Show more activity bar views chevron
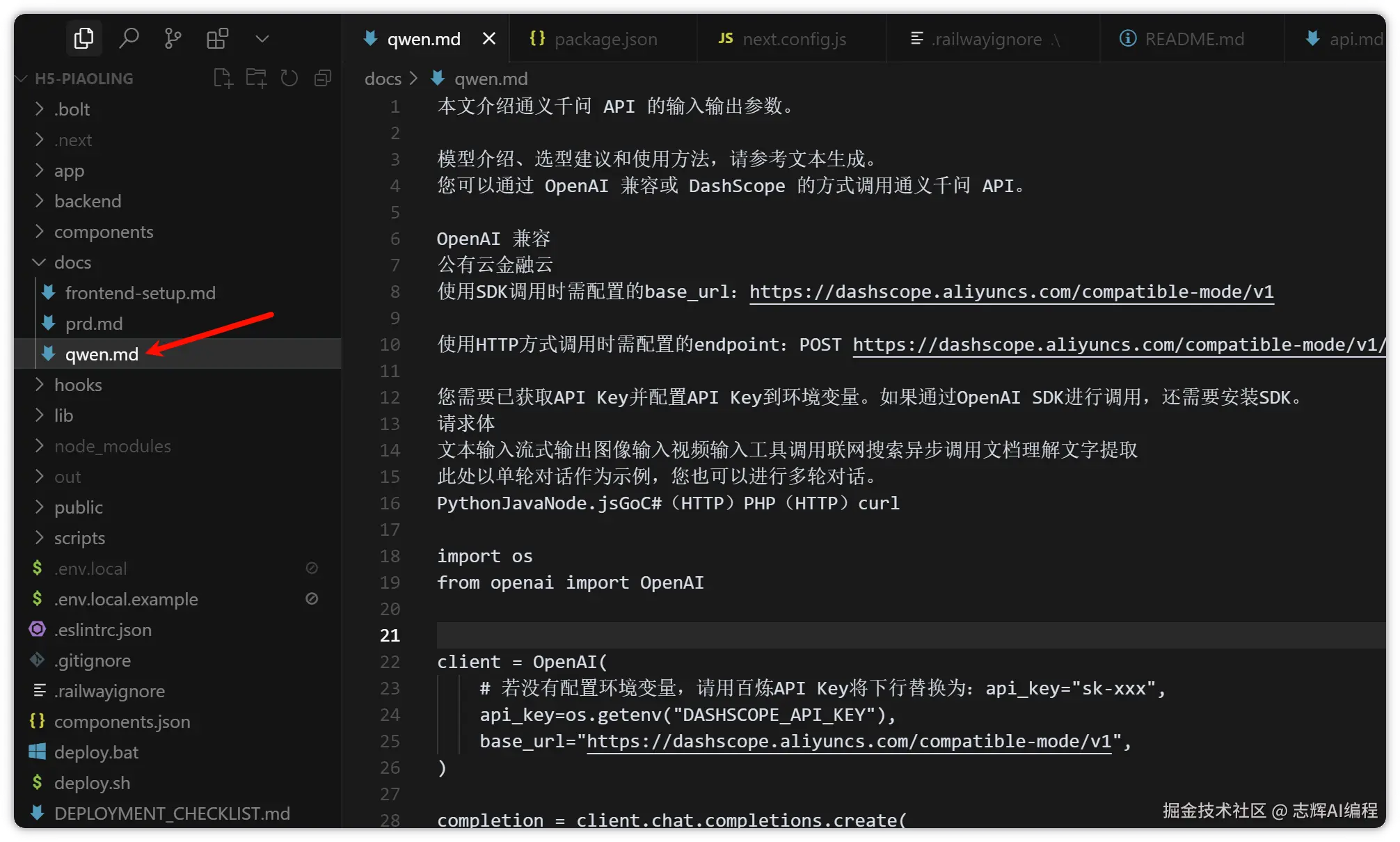This screenshot has width=1400, height=842. click(262, 39)
